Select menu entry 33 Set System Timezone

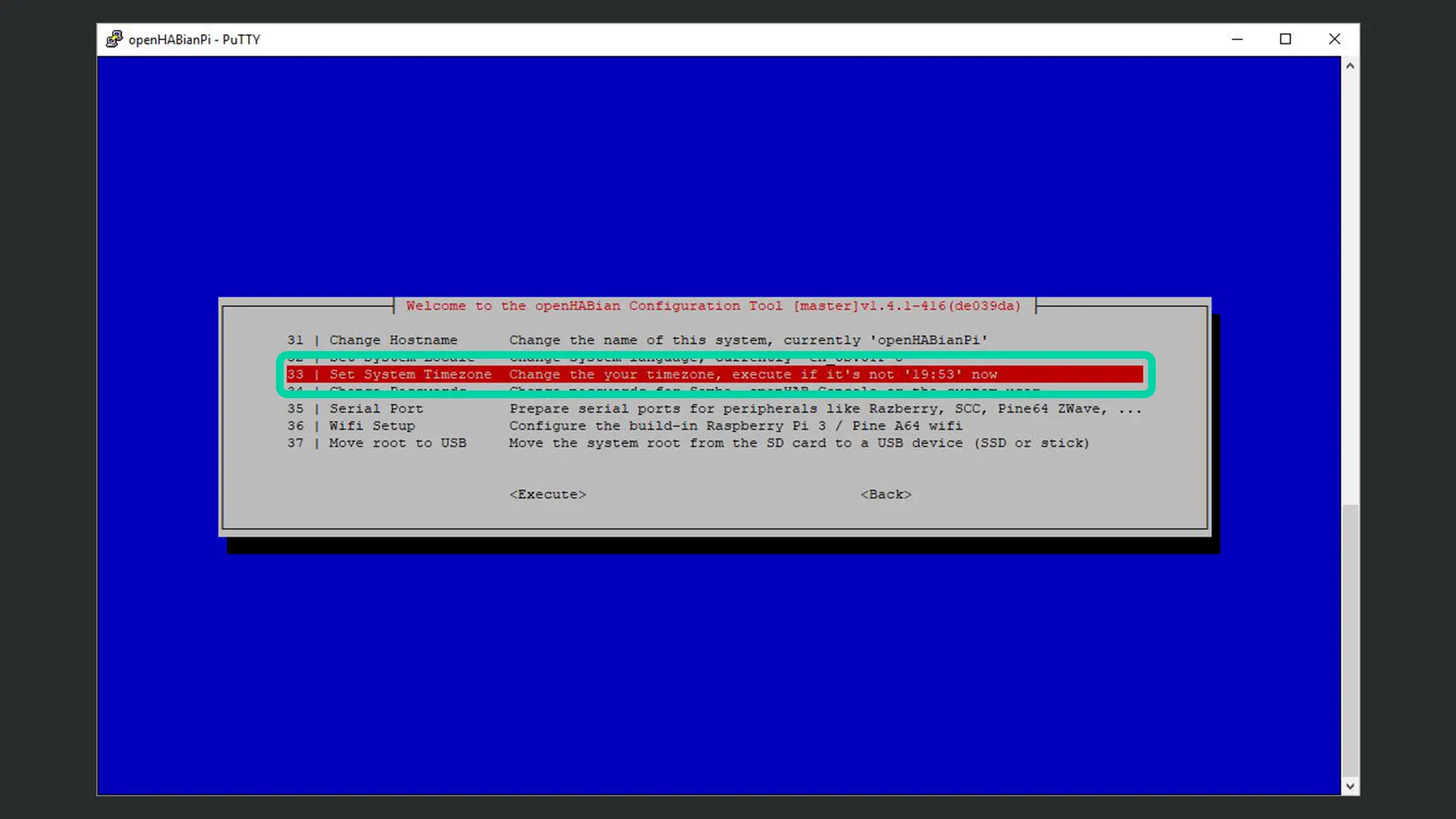tap(714, 375)
